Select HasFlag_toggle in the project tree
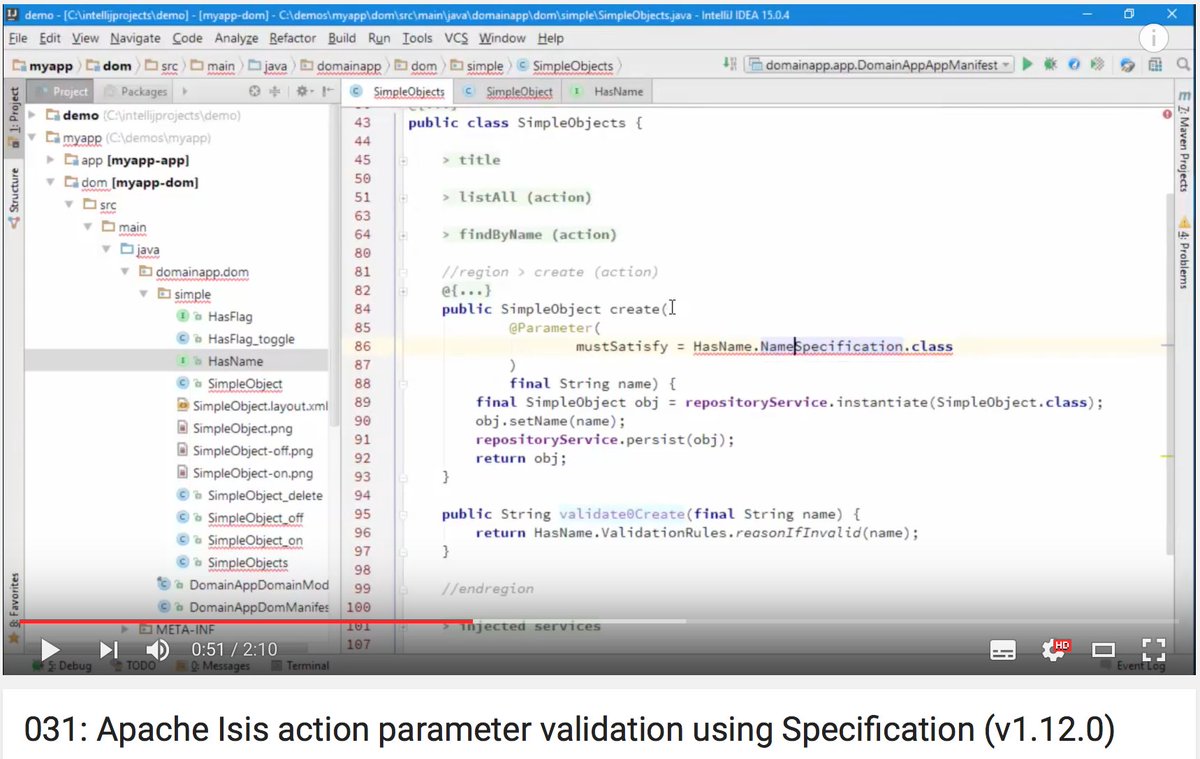 click(x=250, y=339)
